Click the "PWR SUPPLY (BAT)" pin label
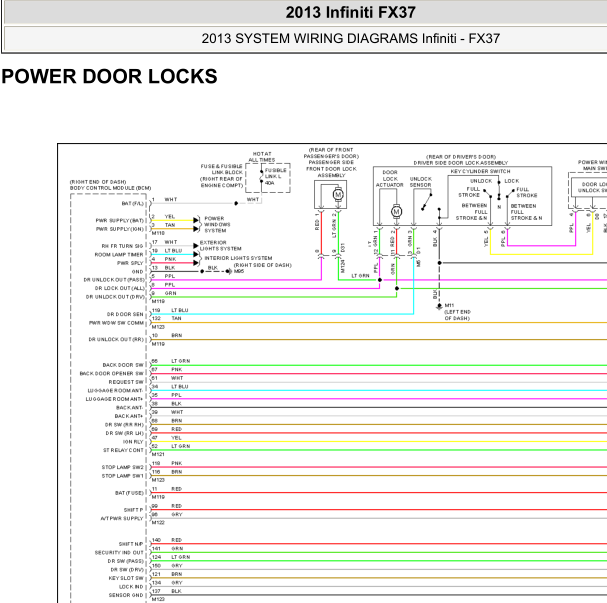This screenshot has height=603, width=607. (x=120, y=221)
